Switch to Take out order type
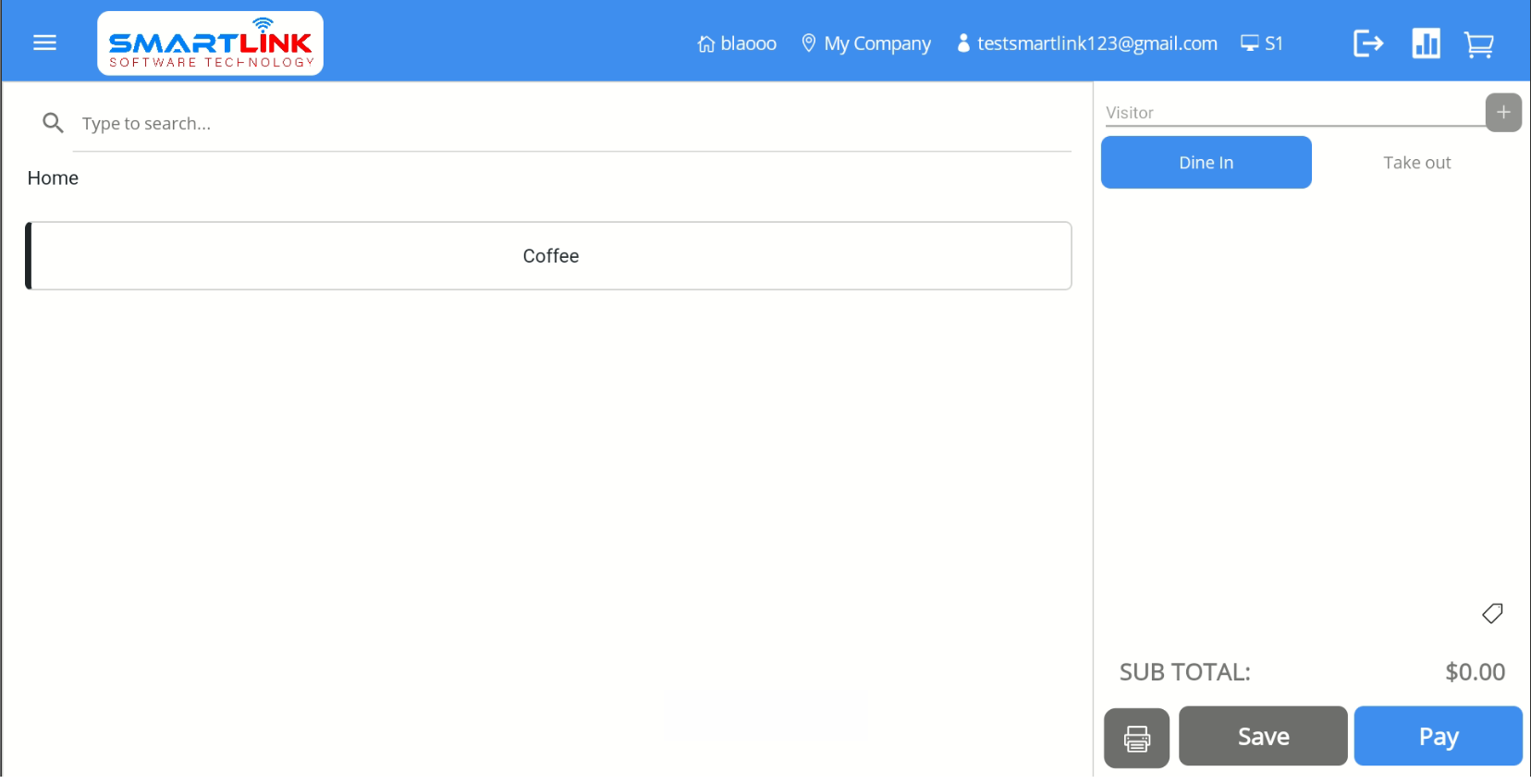1531x784 pixels. [x=1416, y=163]
